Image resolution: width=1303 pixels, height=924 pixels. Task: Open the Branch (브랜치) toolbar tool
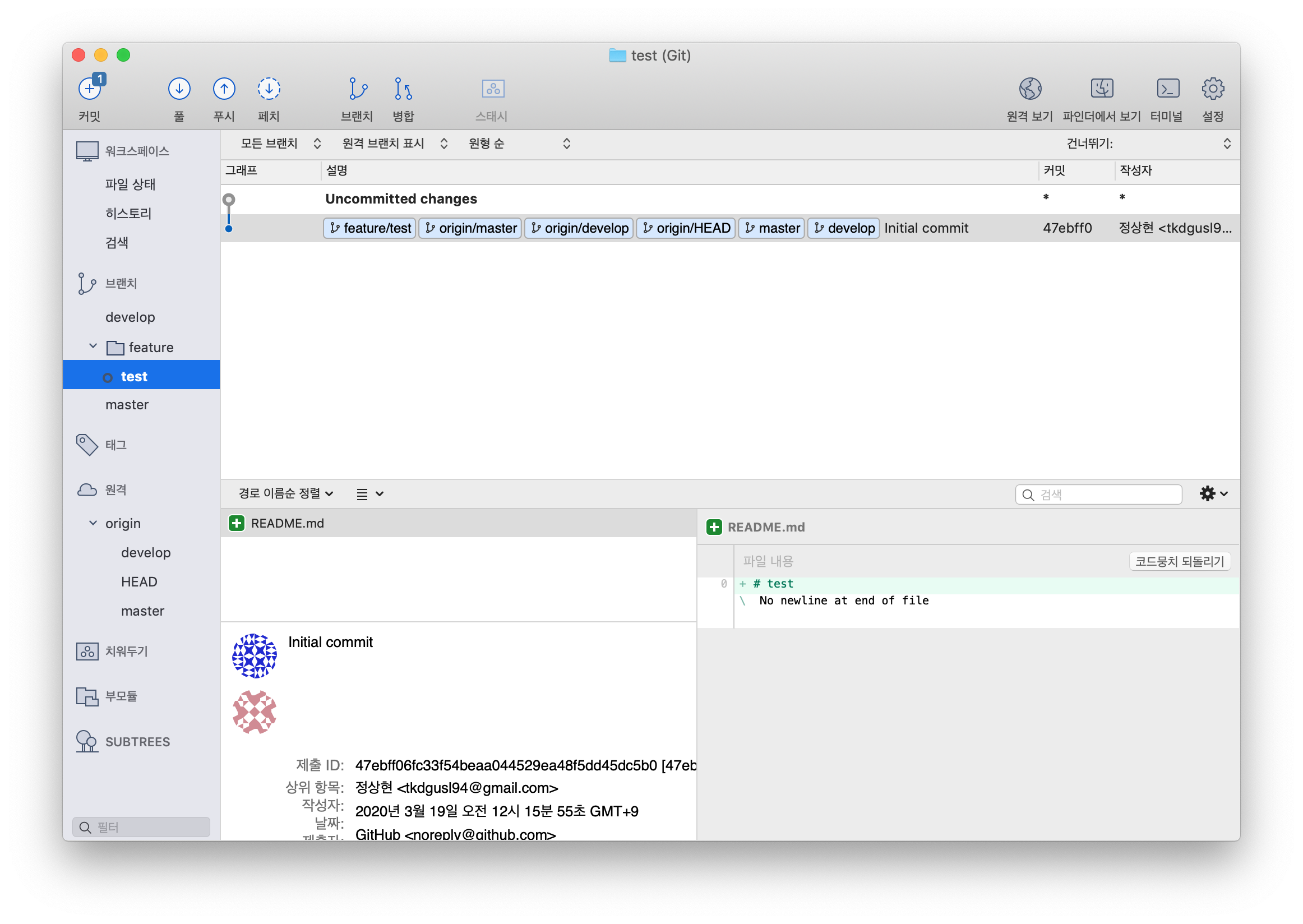(357, 89)
